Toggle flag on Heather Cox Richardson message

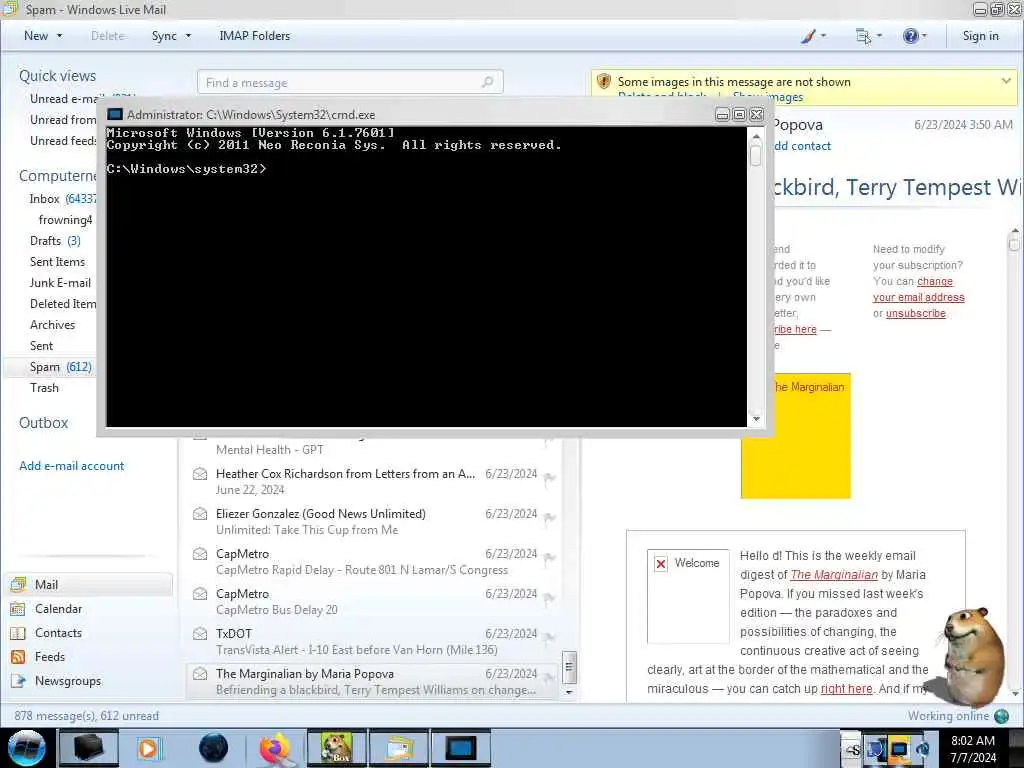click(x=550, y=477)
